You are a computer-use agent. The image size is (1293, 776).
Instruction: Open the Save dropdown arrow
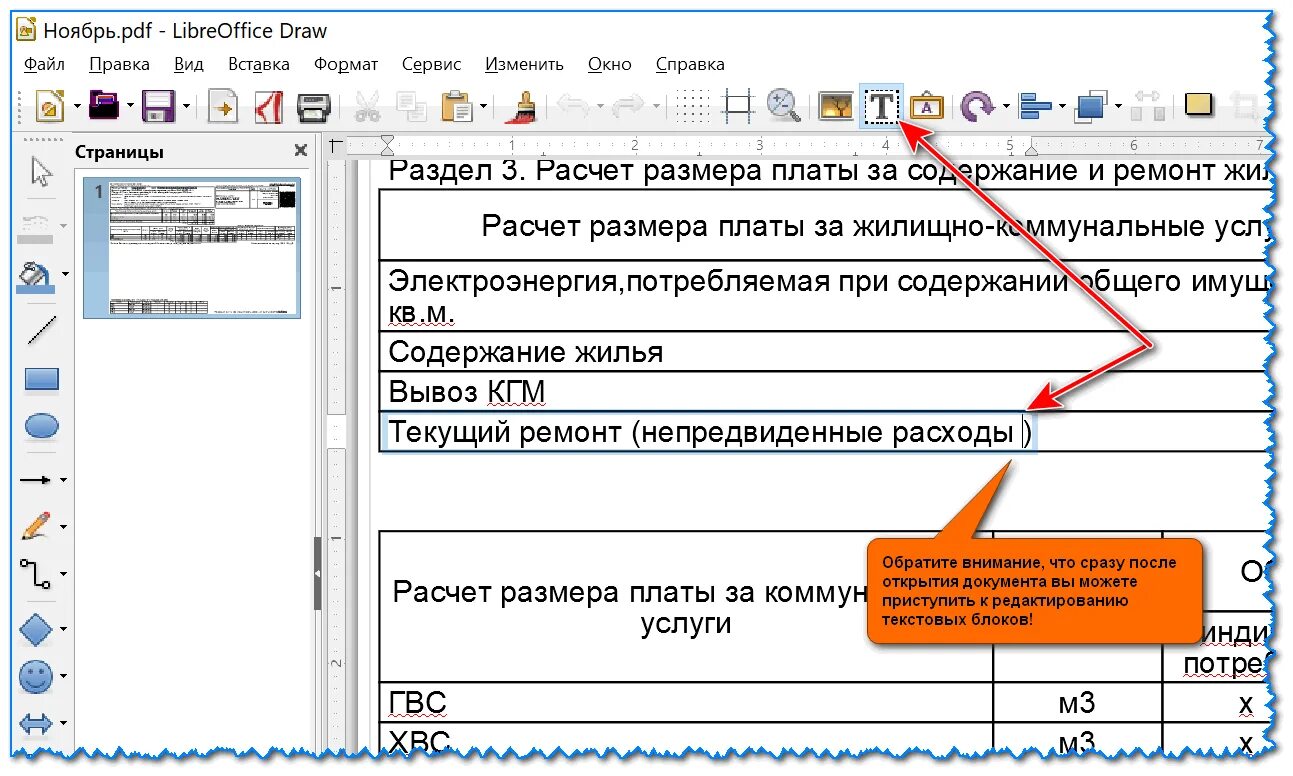pyautogui.click(x=184, y=106)
